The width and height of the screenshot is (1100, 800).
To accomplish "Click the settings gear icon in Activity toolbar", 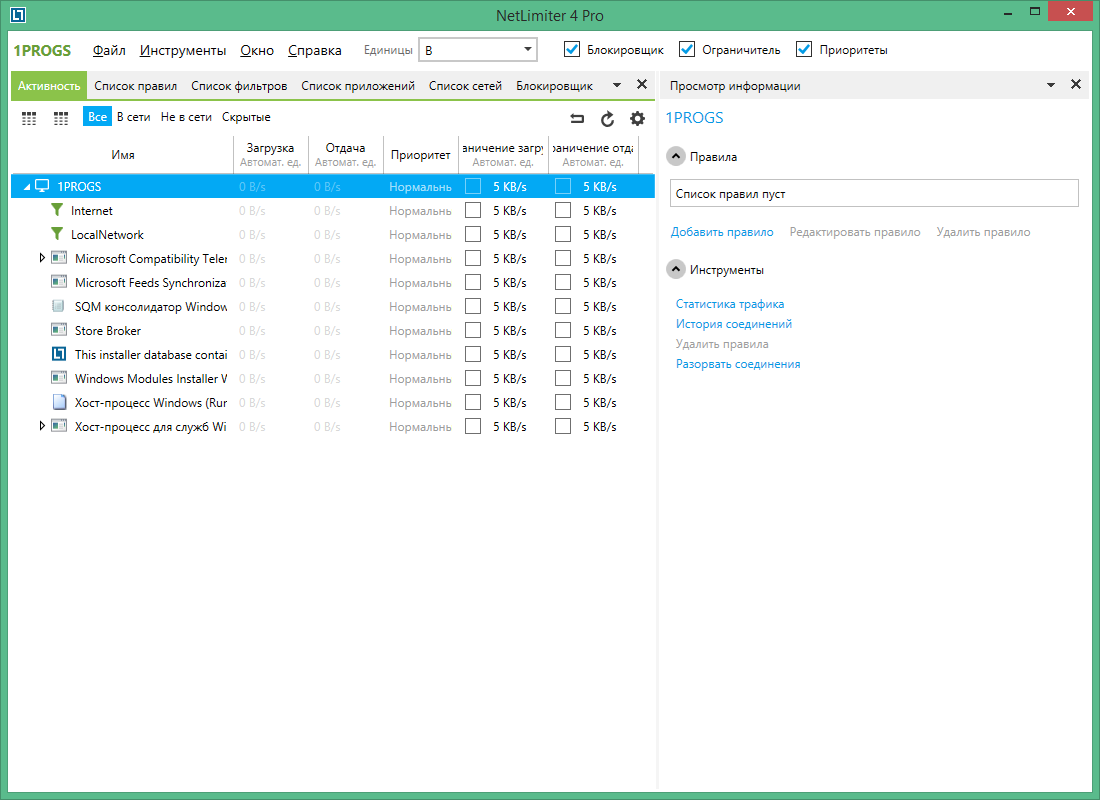I will tap(637, 119).
